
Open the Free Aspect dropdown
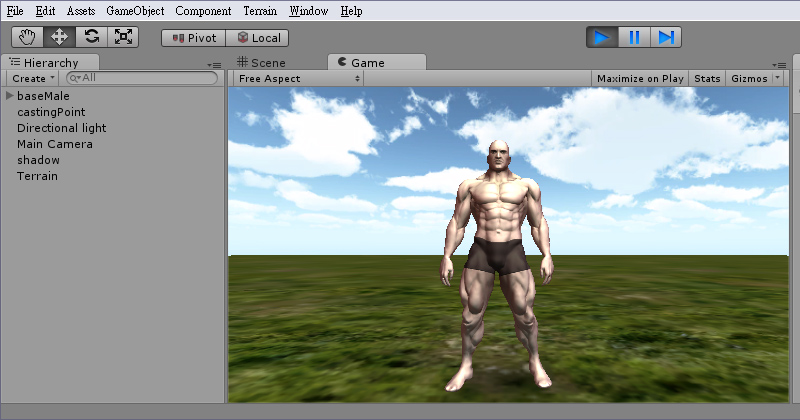pos(298,79)
